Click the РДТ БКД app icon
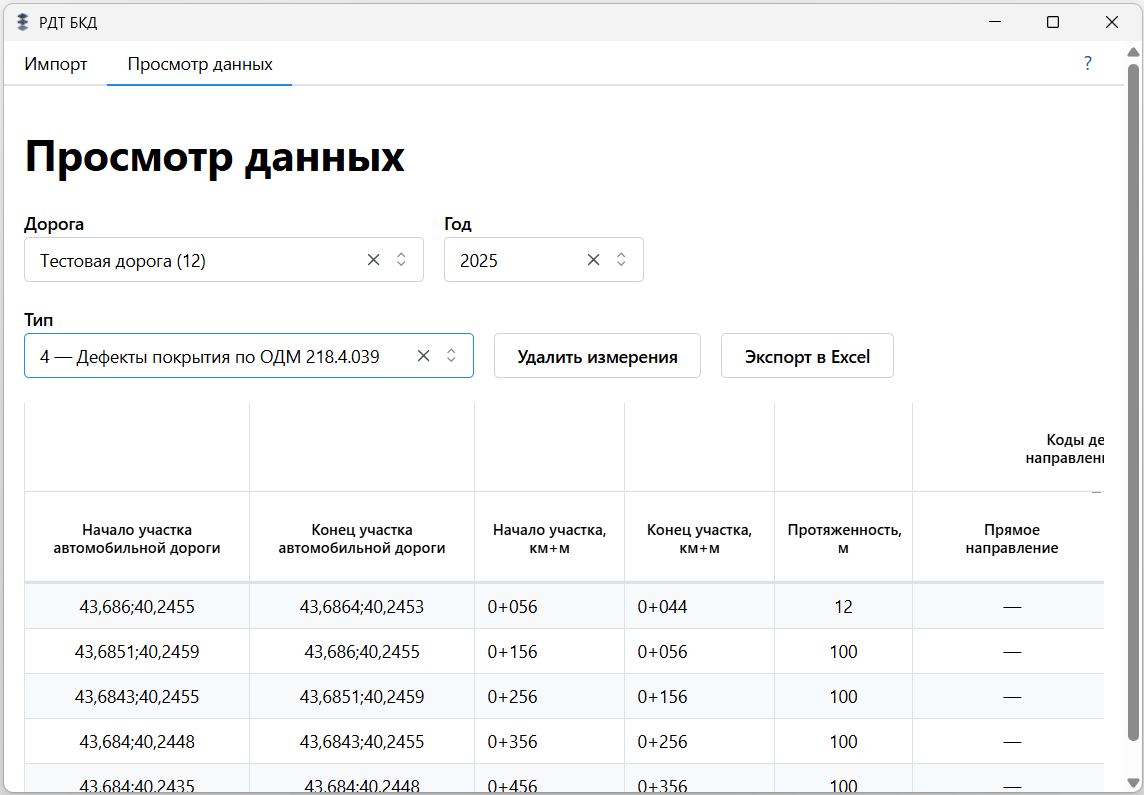 (23, 23)
